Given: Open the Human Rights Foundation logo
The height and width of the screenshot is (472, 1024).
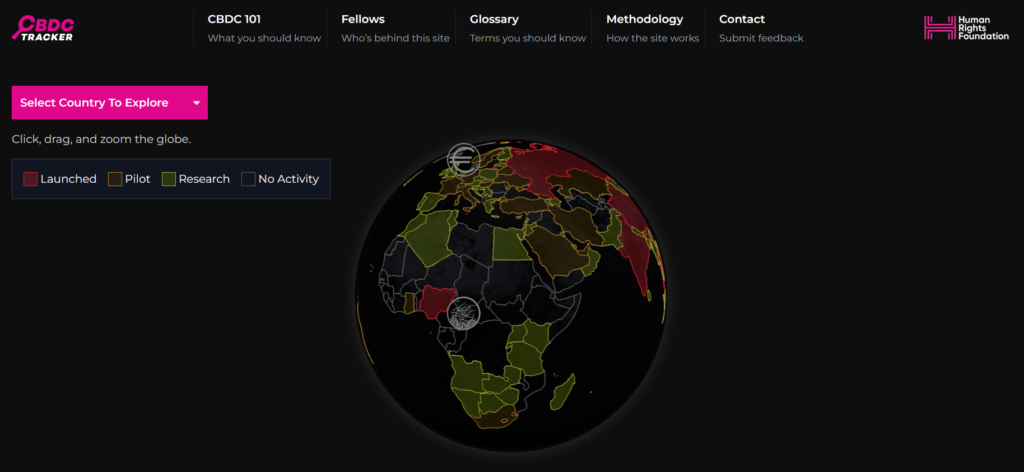Looking at the screenshot, I should (x=966, y=28).
